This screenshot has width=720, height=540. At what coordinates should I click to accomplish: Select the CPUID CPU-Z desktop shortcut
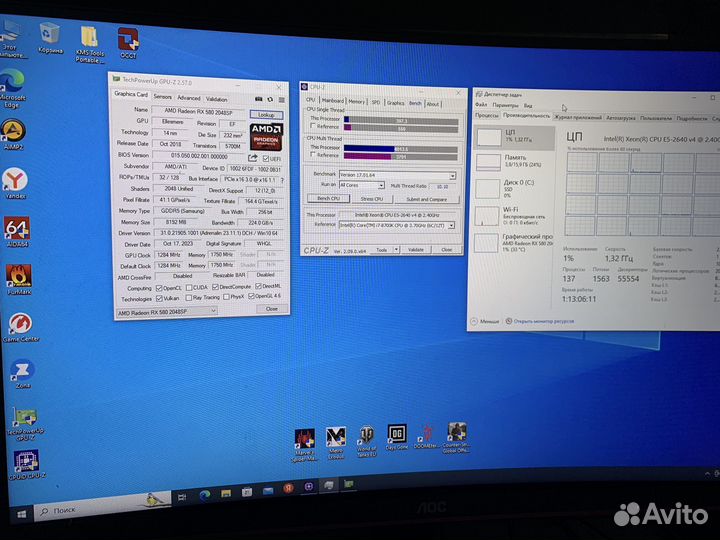click(x=27, y=465)
